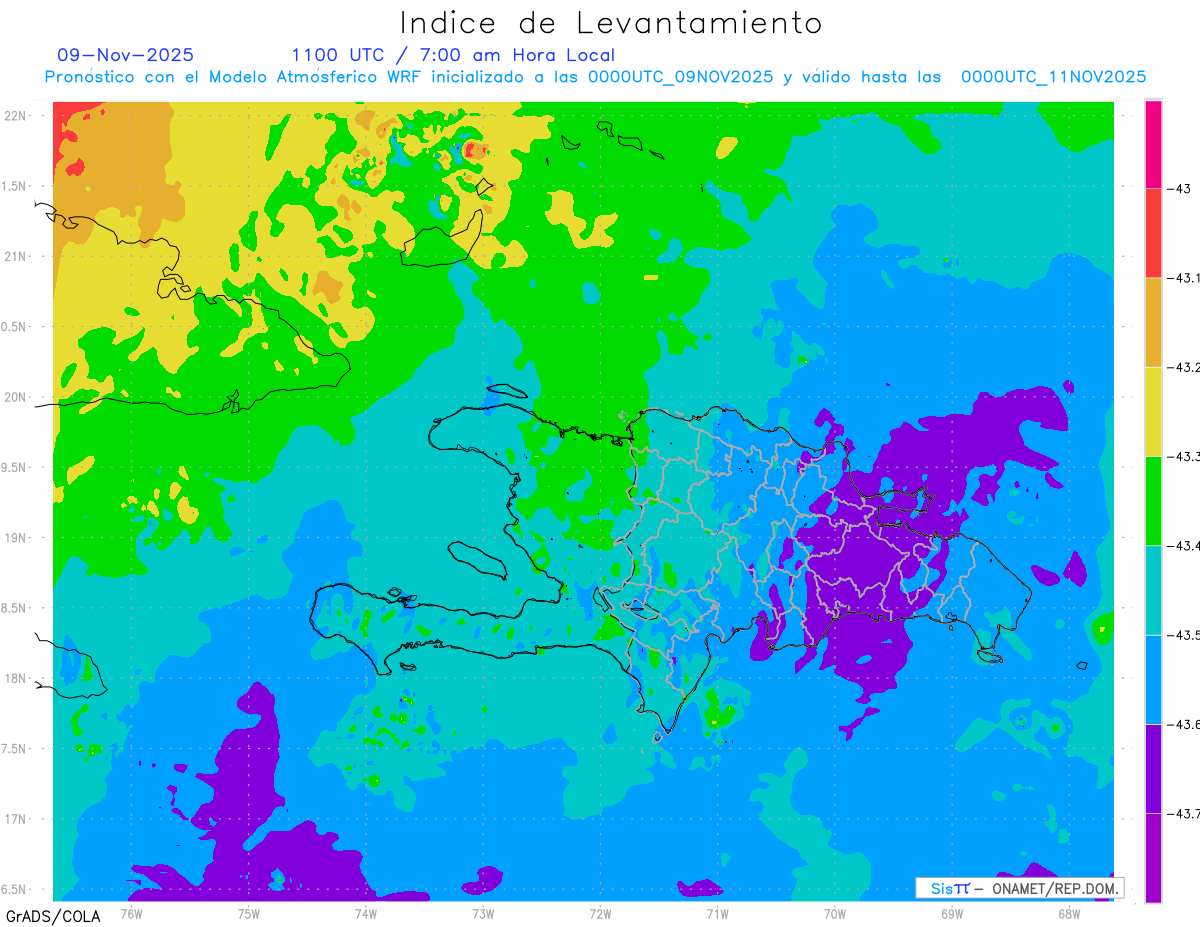Click the 'Pronostico con el Modelo Atmosferico WRF' line
The image size is (1200, 927).
pos(597,77)
